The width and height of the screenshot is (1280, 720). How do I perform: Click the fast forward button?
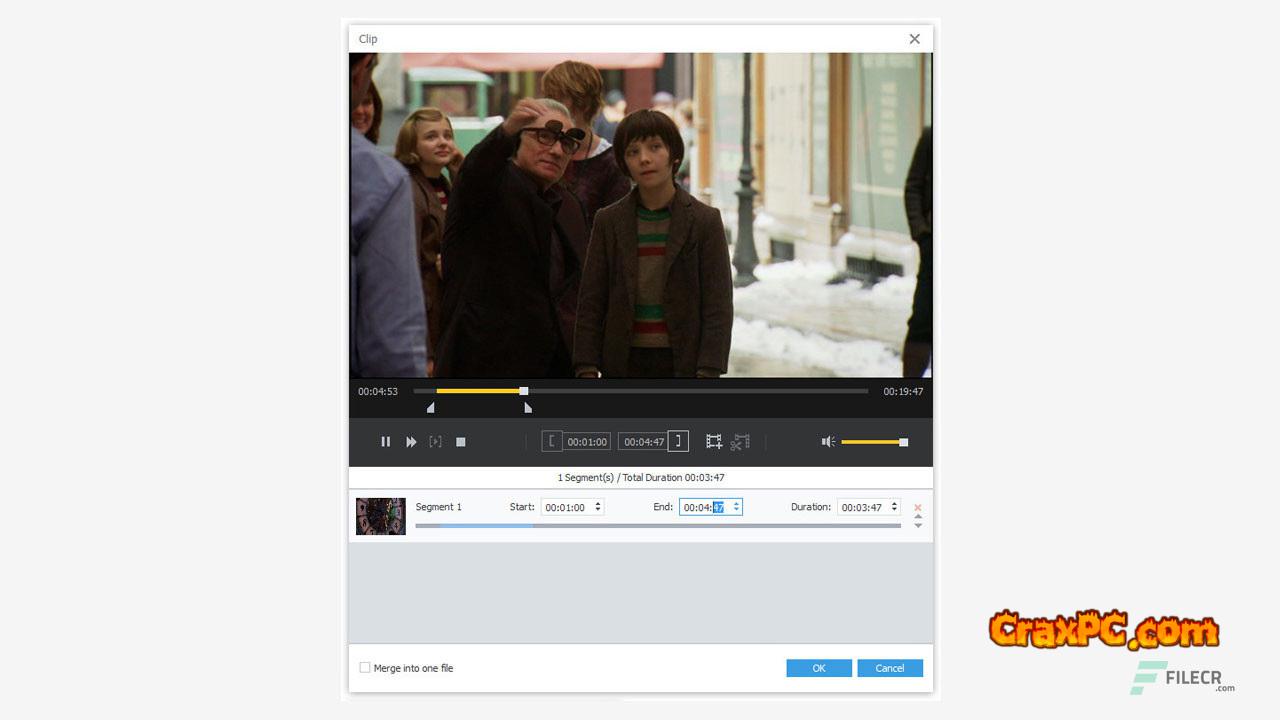click(x=411, y=442)
